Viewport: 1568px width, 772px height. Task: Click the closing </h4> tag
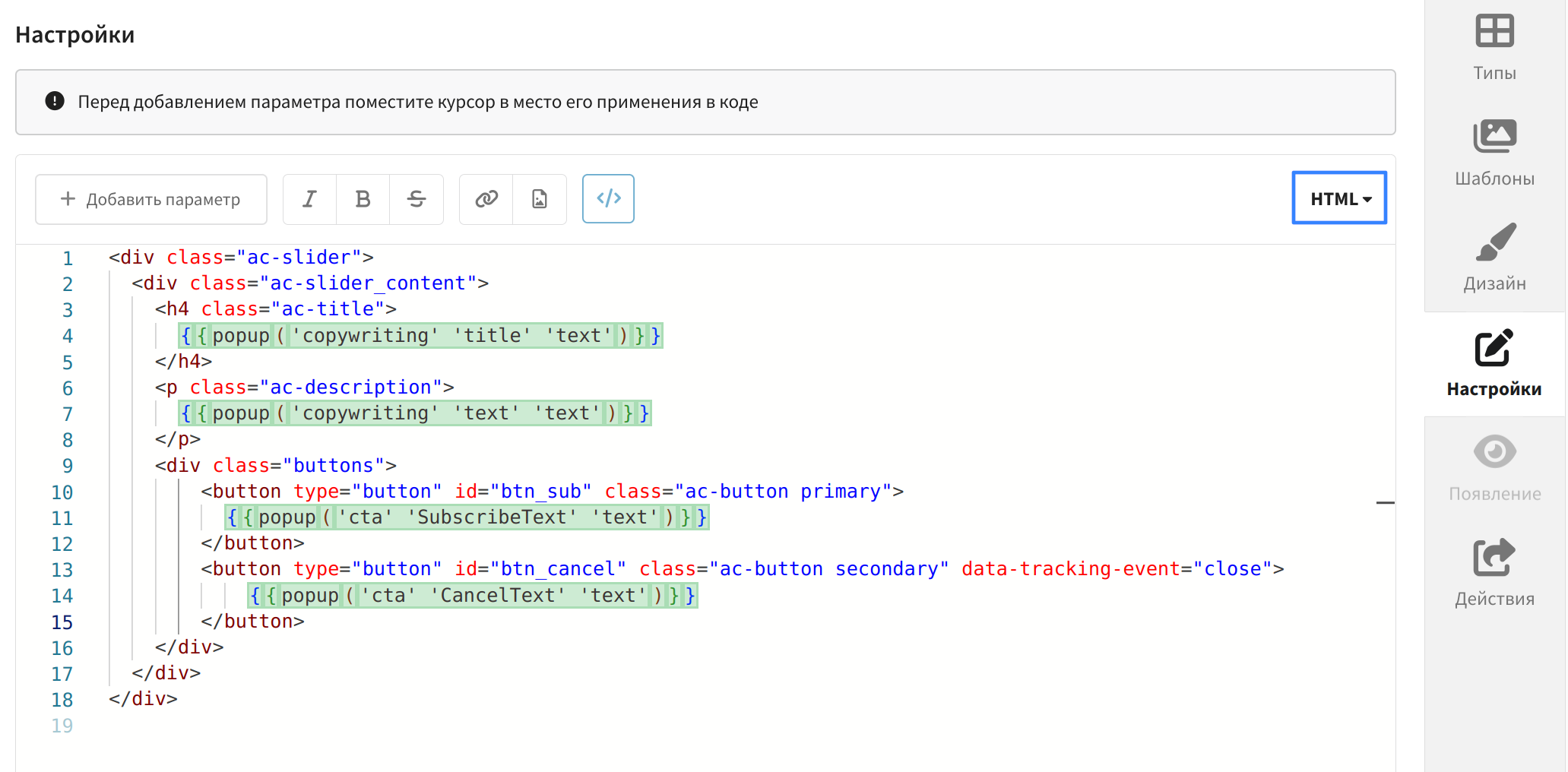183,361
